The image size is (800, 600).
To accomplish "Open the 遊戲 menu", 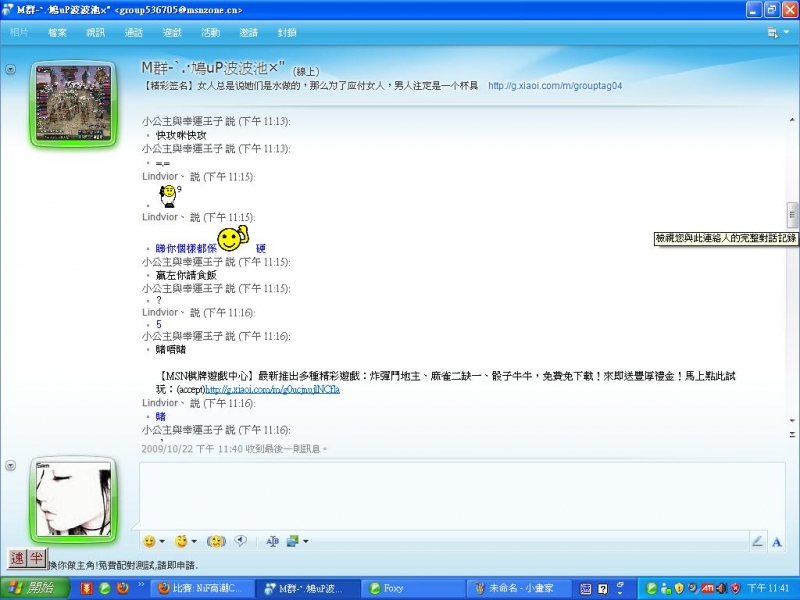I will (172, 33).
